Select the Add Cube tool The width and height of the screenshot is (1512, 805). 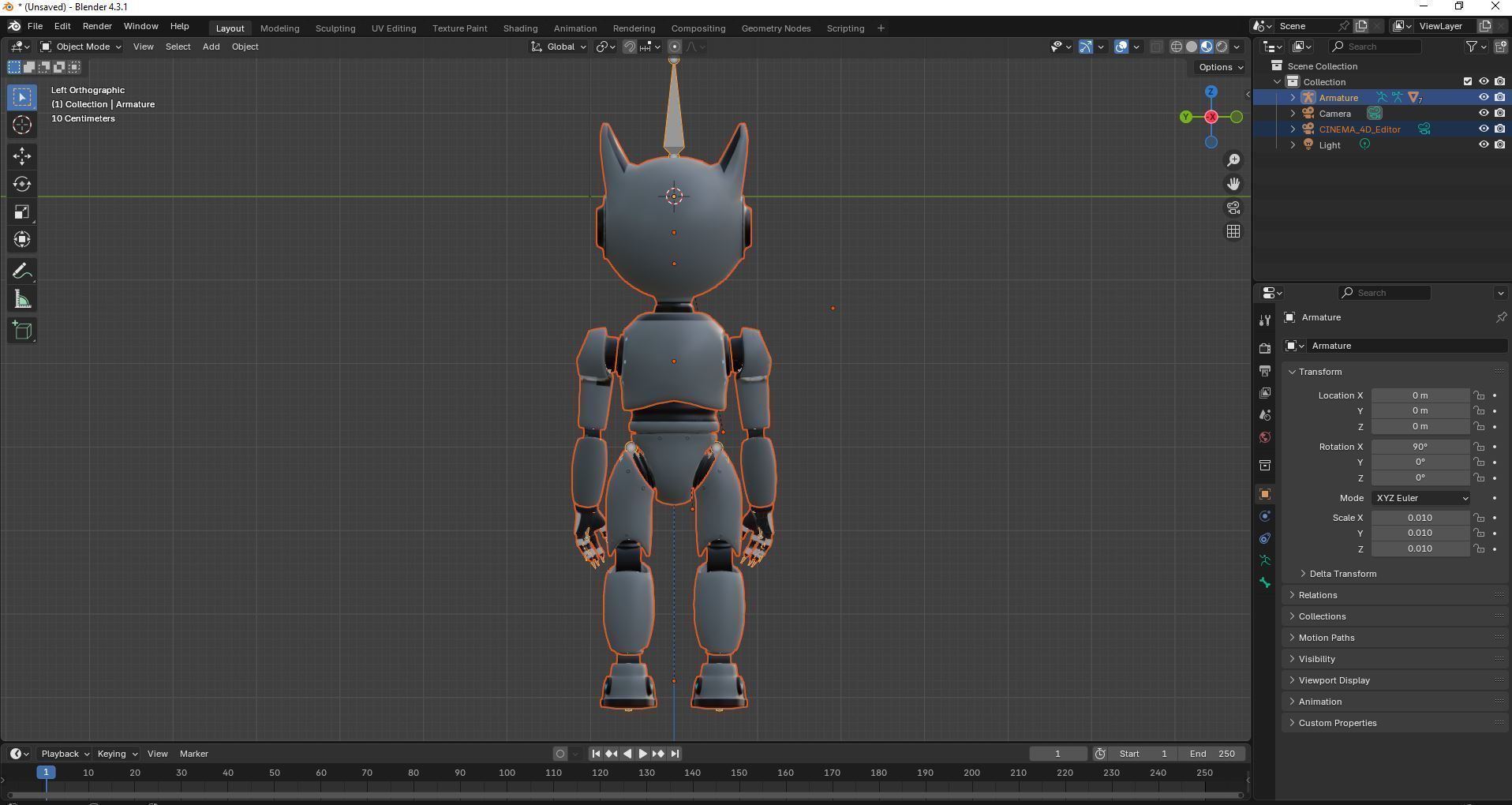22,331
